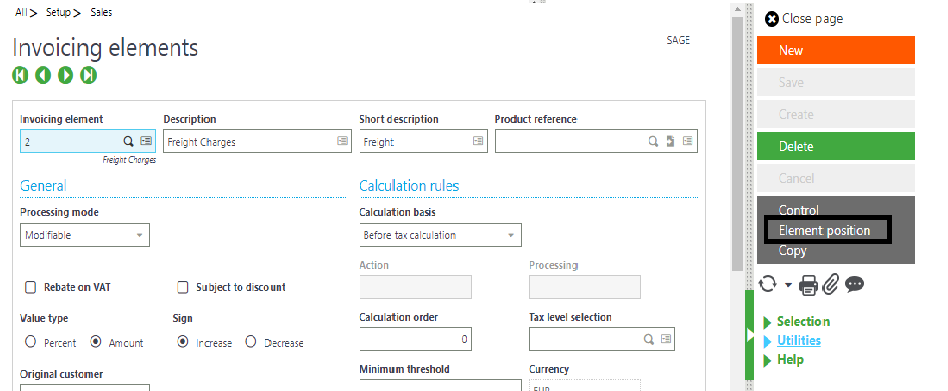Open lookup magnifier in Invoicing element field
The width and height of the screenshot is (948, 391).
click(x=128, y=141)
